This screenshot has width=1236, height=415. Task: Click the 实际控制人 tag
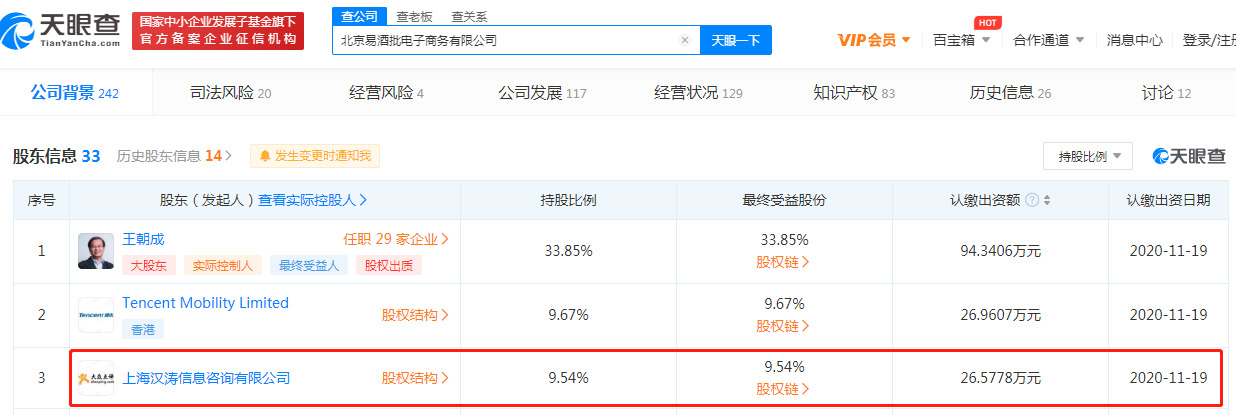point(222,265)
